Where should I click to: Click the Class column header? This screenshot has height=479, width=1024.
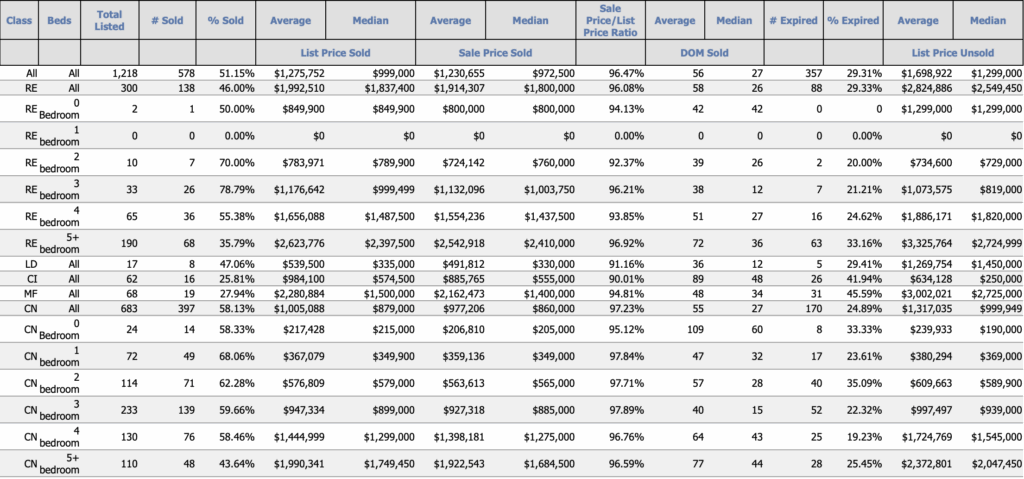coord(19,20)
